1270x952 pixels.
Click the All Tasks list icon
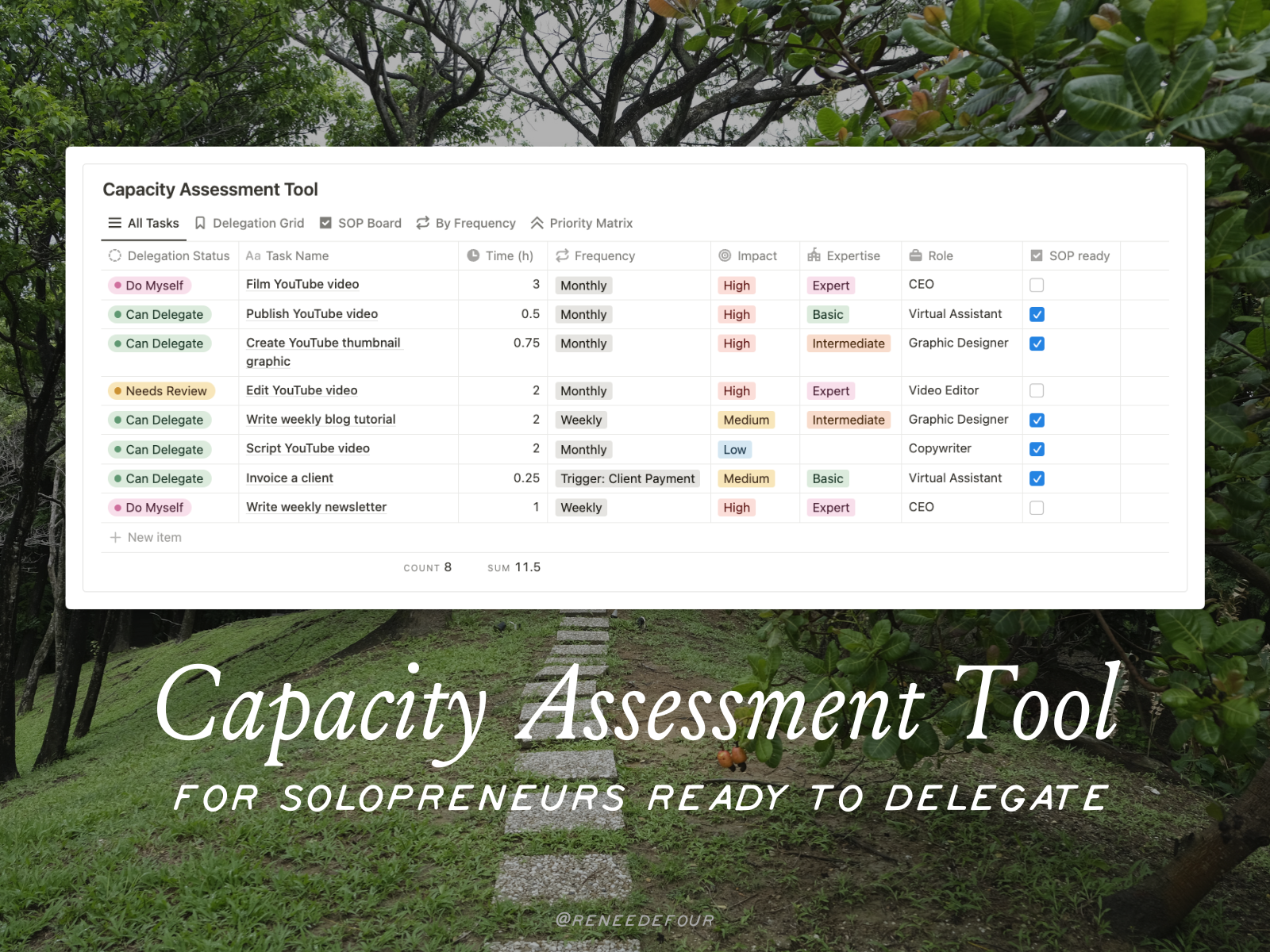[x=115, y=223]
